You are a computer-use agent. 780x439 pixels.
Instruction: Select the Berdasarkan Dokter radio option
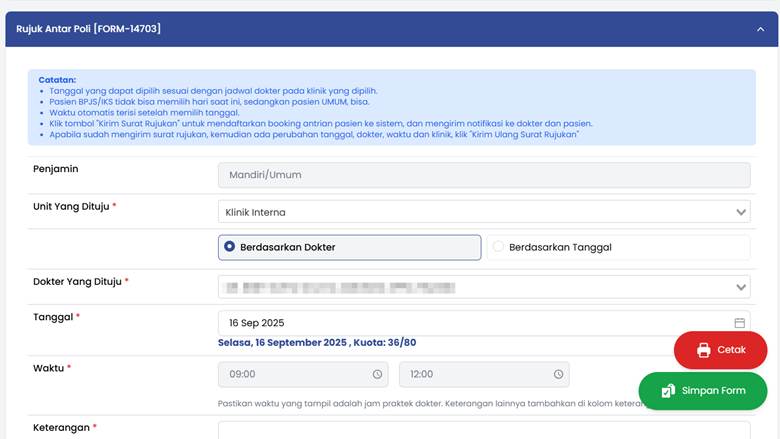230,247
